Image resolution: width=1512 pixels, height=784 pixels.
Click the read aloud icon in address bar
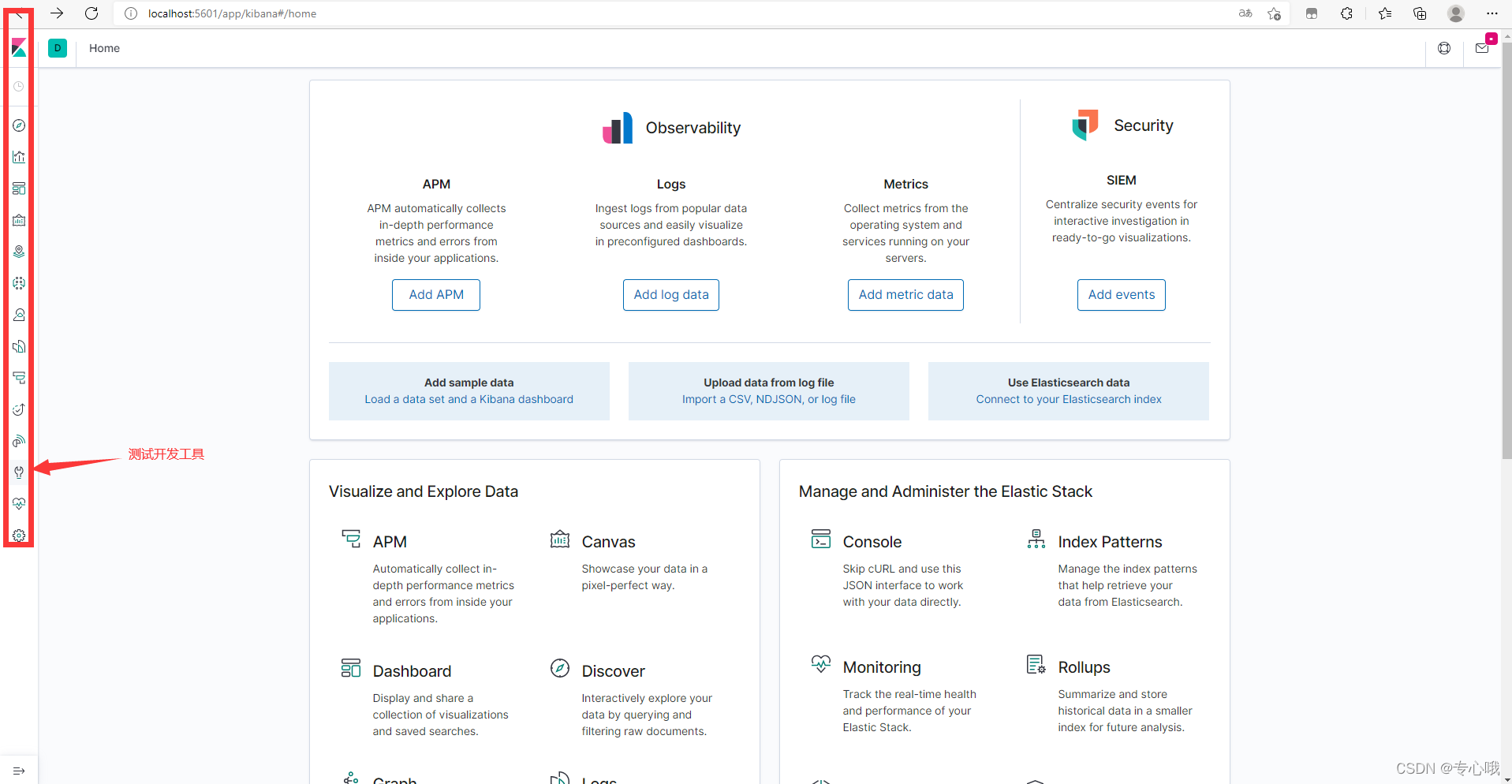point(1245,13)
